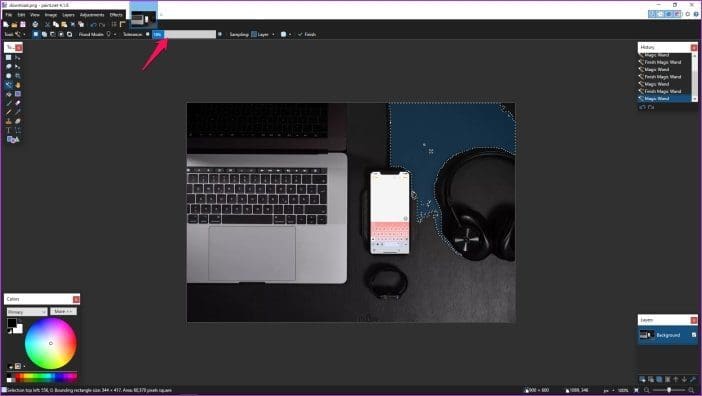702x396 pixels.
Task: Select the Text tool
Action: point(9,130)
